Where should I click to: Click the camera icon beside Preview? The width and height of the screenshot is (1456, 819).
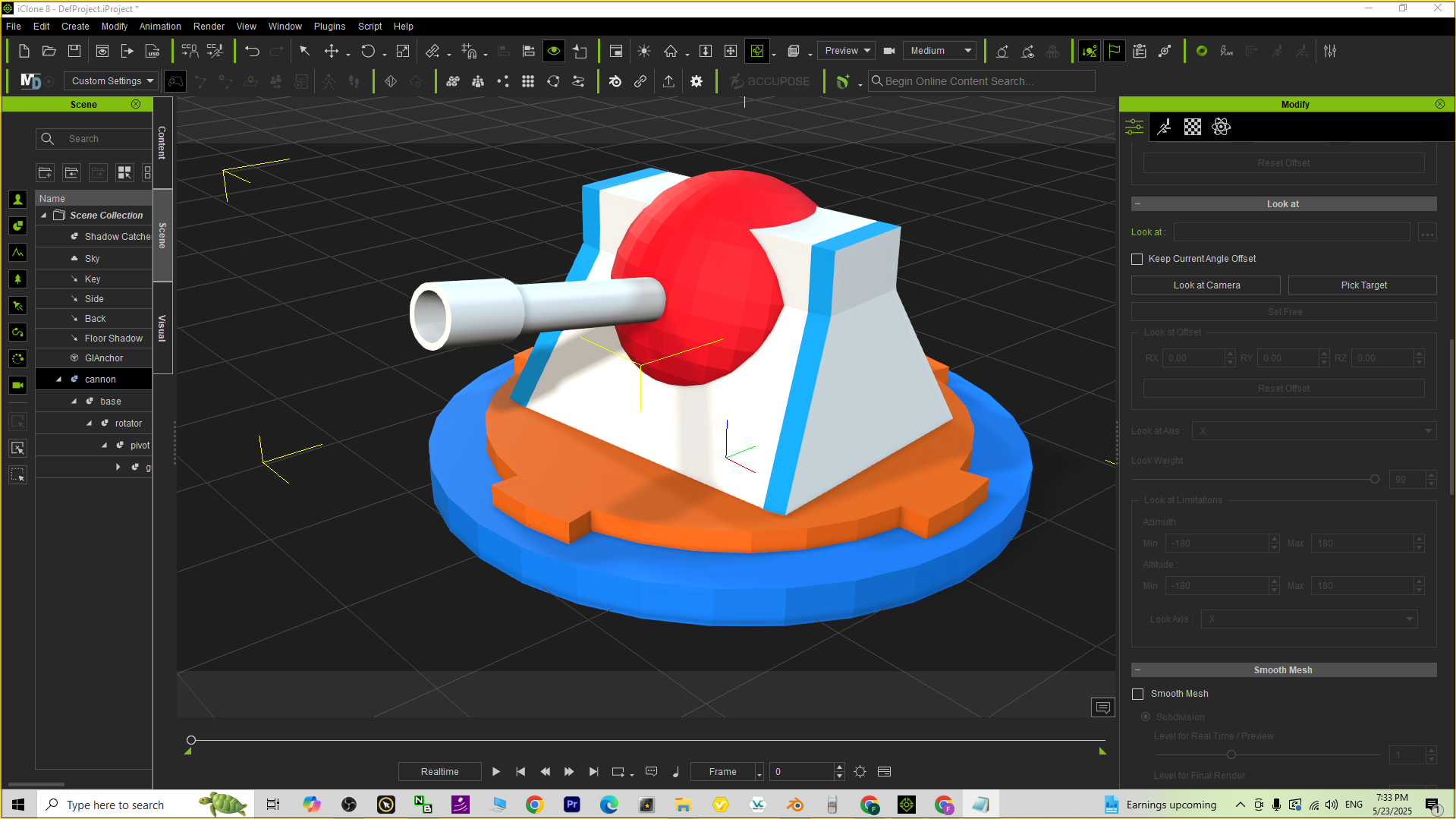point(889,51)
